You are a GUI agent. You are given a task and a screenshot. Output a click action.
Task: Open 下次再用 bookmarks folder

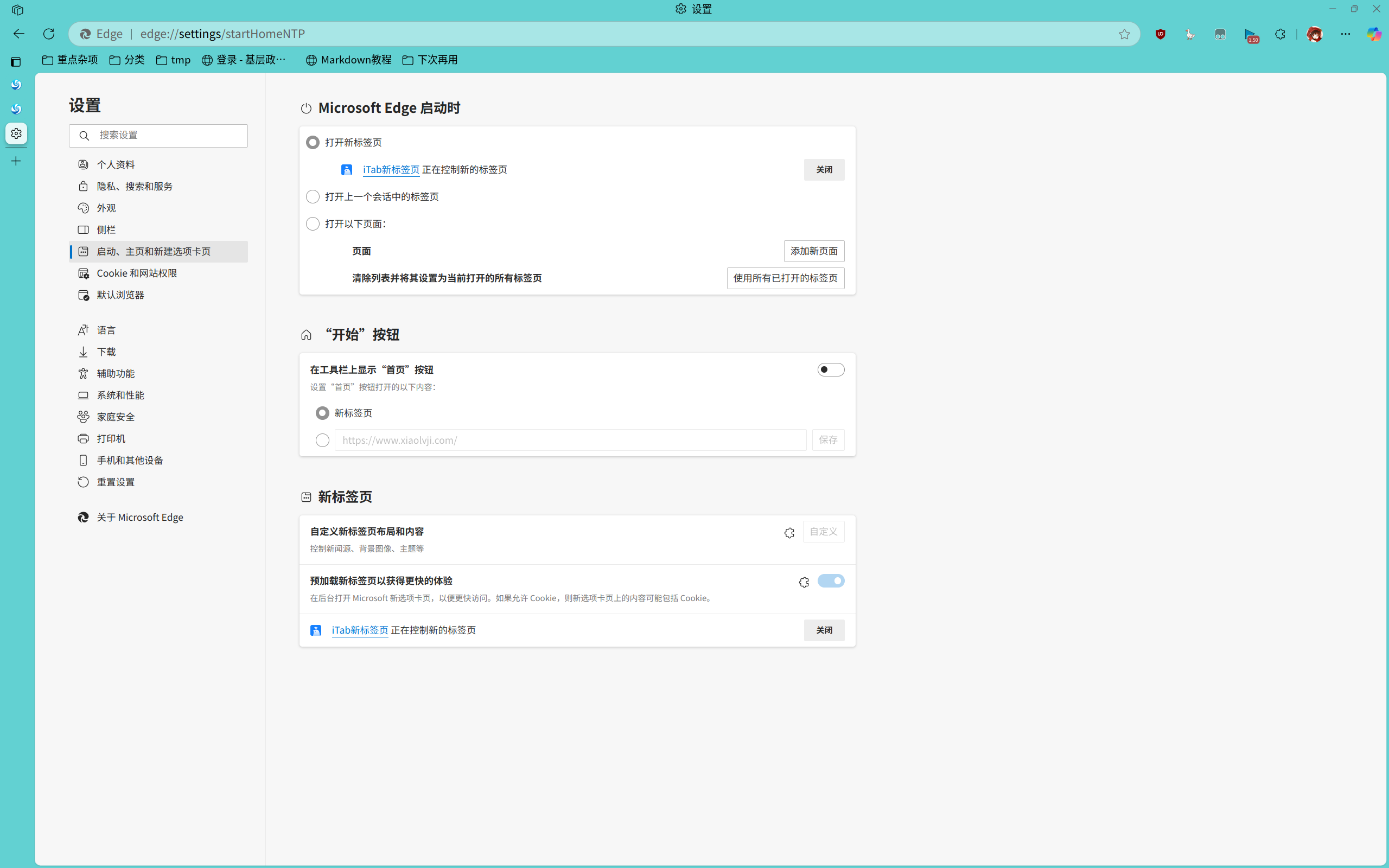pyautogui.click(x=430, y=60)
